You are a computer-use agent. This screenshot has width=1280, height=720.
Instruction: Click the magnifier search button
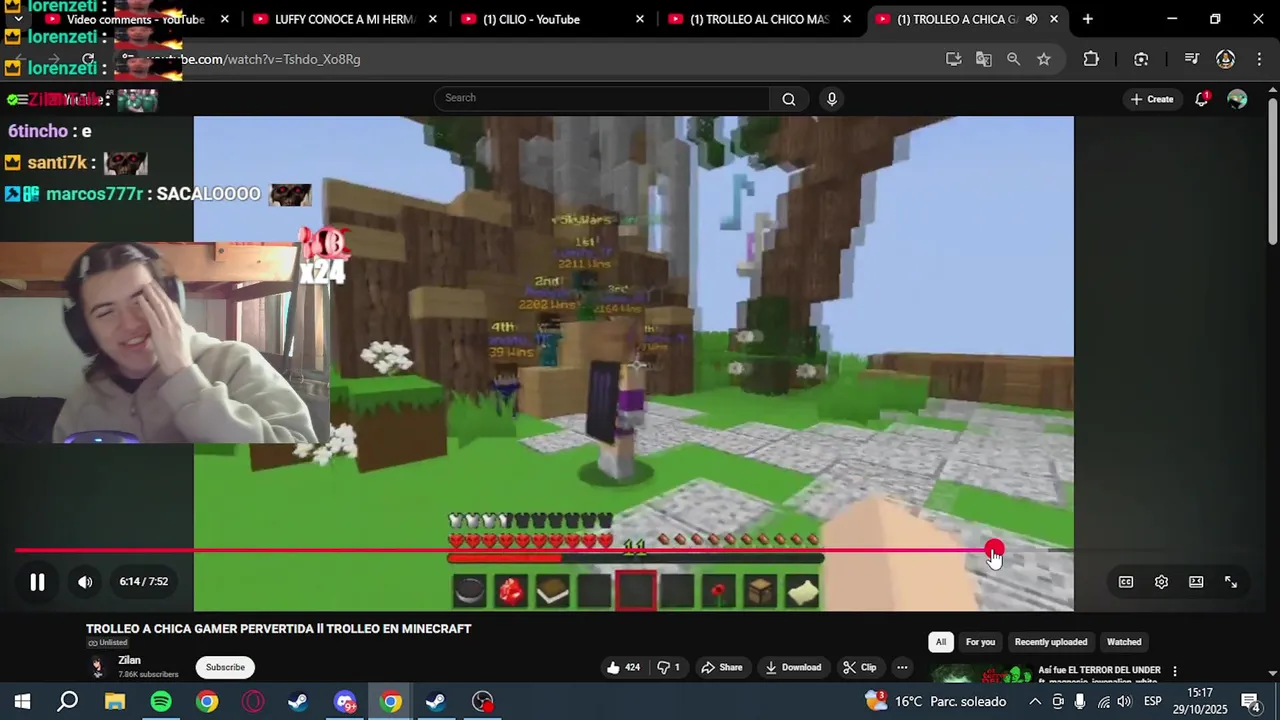(x=789, y=98)
